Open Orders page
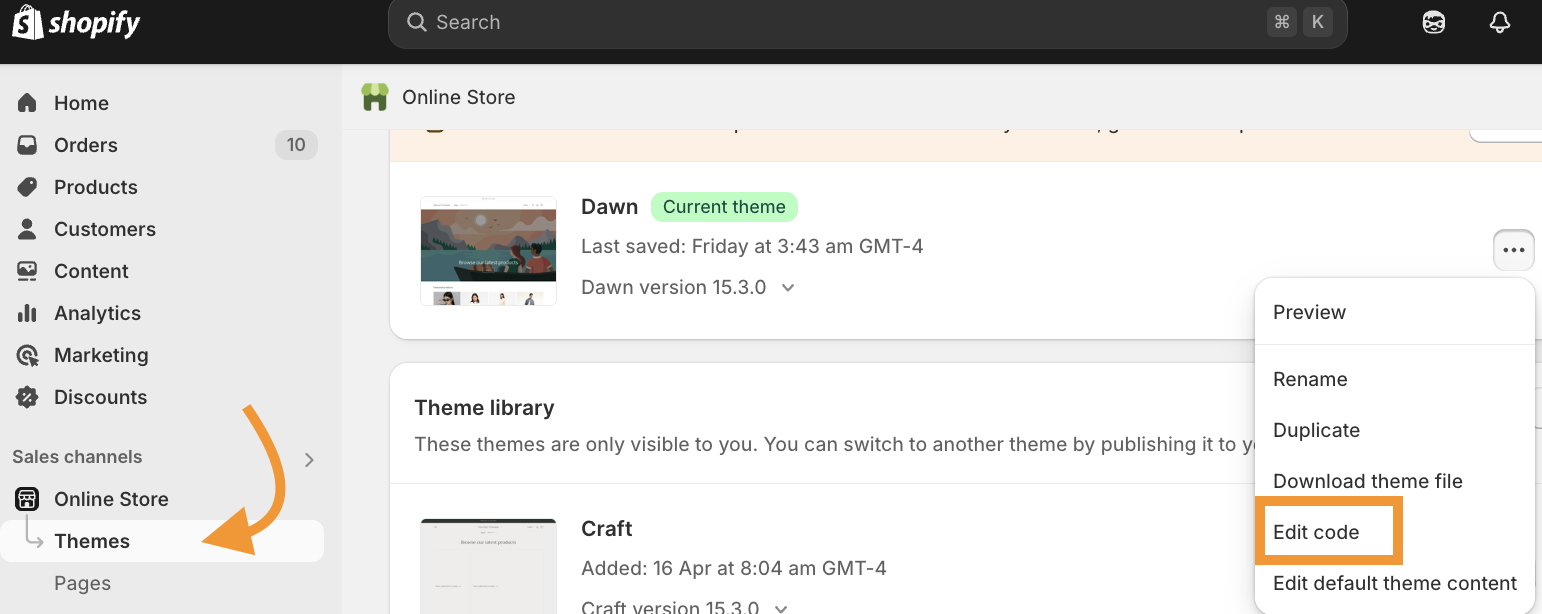 click(86, 145)
